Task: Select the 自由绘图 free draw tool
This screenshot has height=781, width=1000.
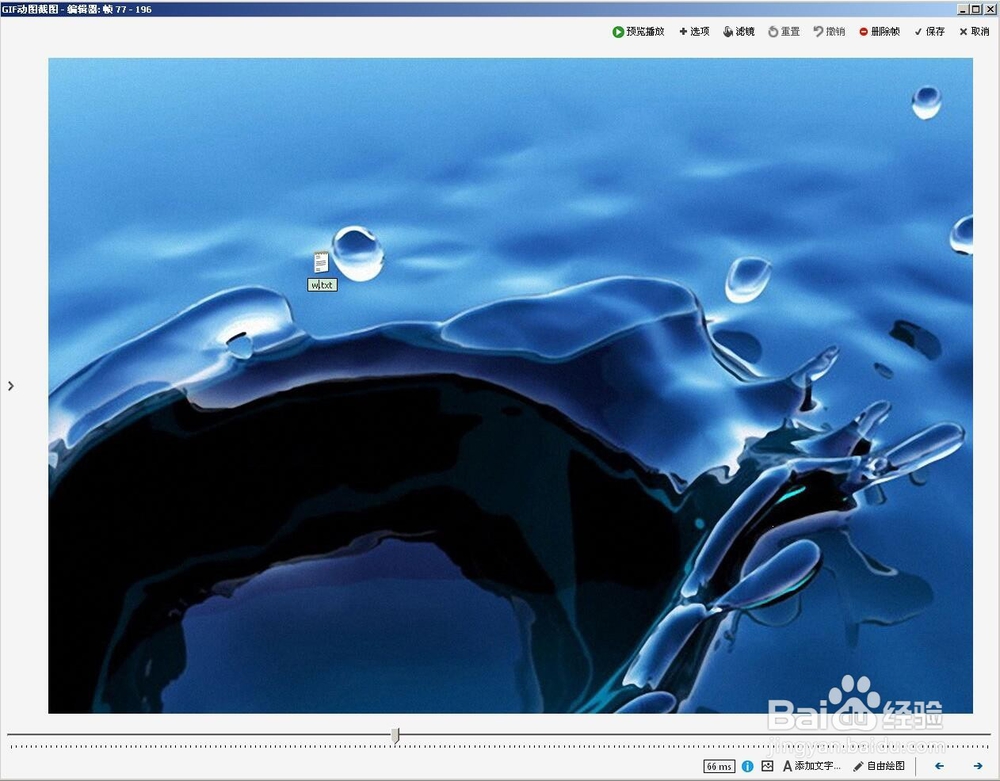Action: (879, 766)
